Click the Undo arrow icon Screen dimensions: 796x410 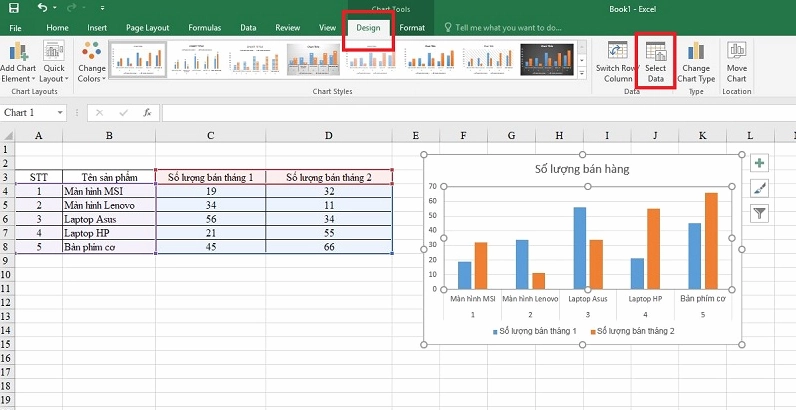tap(43, 8)
